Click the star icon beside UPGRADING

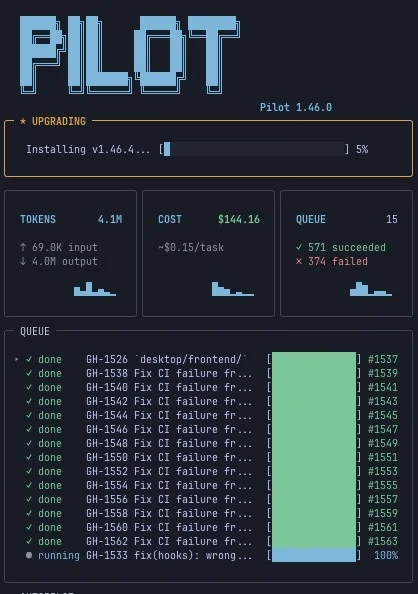23,121
